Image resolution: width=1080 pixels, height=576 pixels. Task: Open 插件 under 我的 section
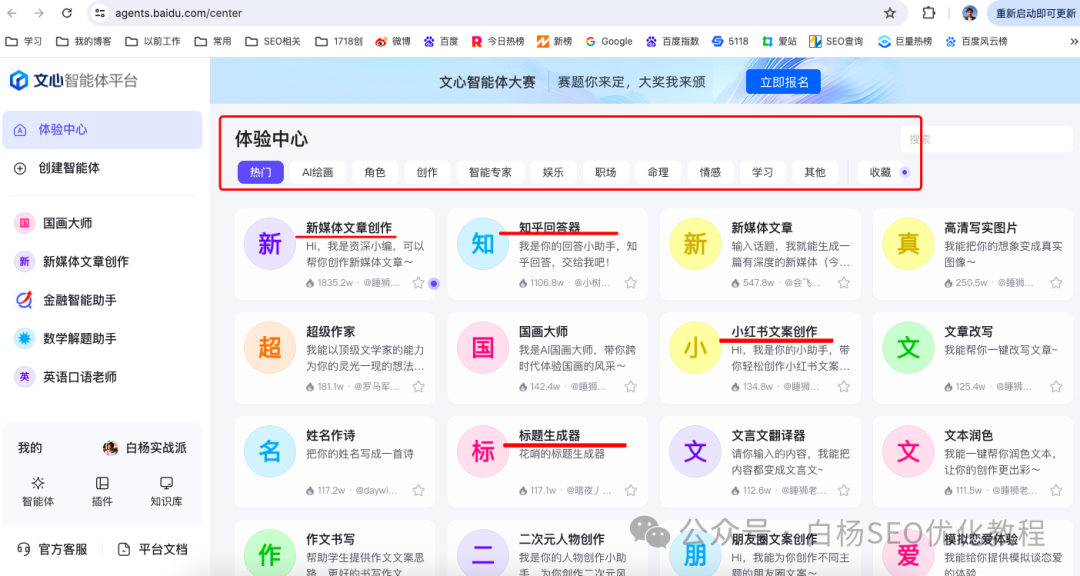coord(102,491)
